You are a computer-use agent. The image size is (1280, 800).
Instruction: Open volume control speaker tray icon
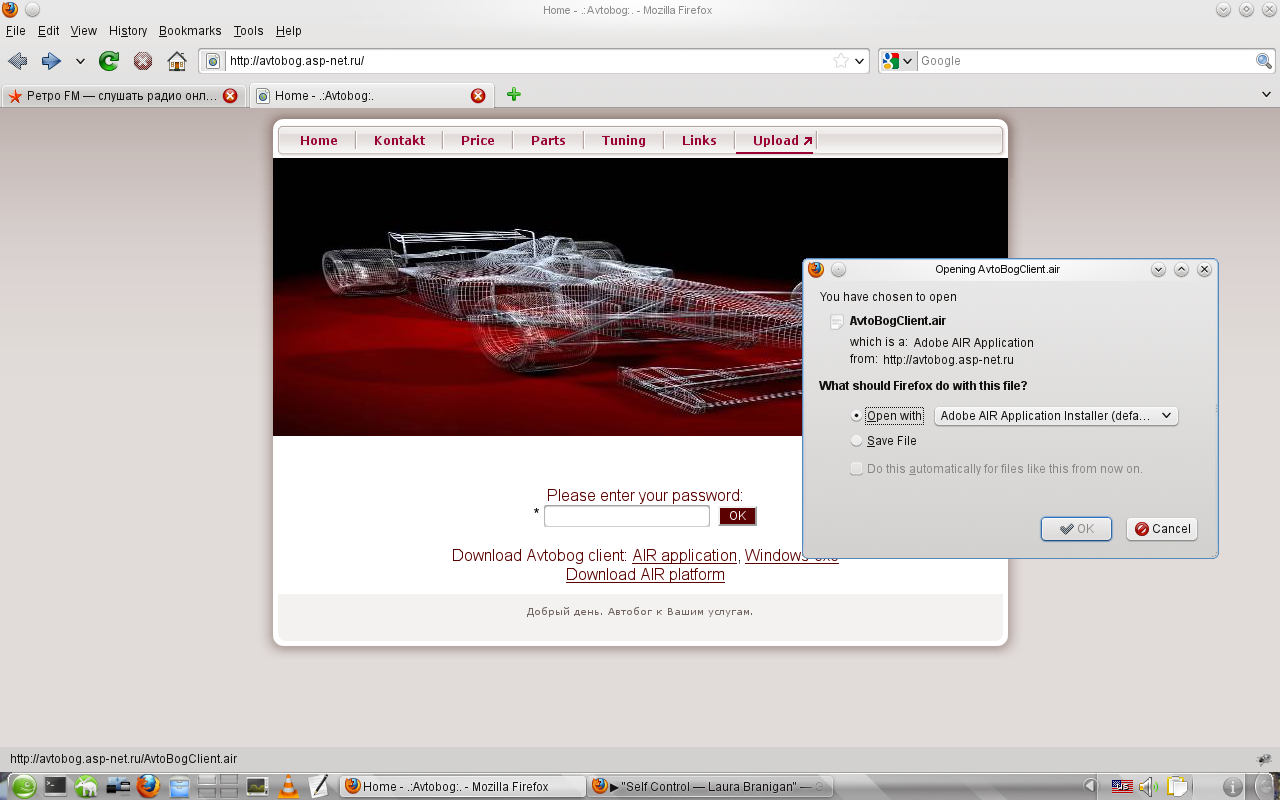point(1148,787)
